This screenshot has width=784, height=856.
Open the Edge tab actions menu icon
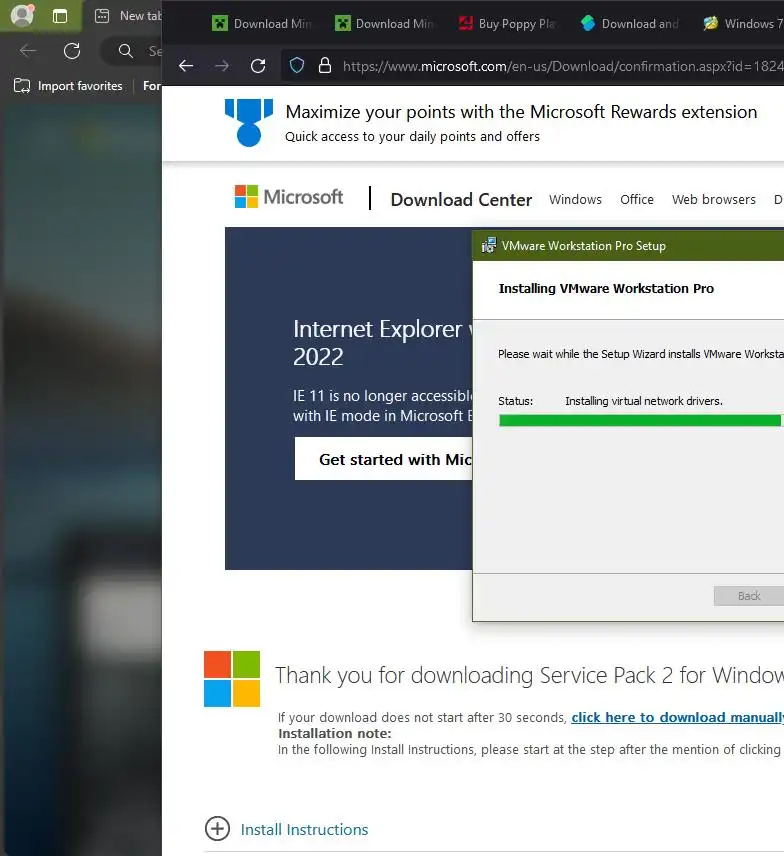(x=60, y=16)
